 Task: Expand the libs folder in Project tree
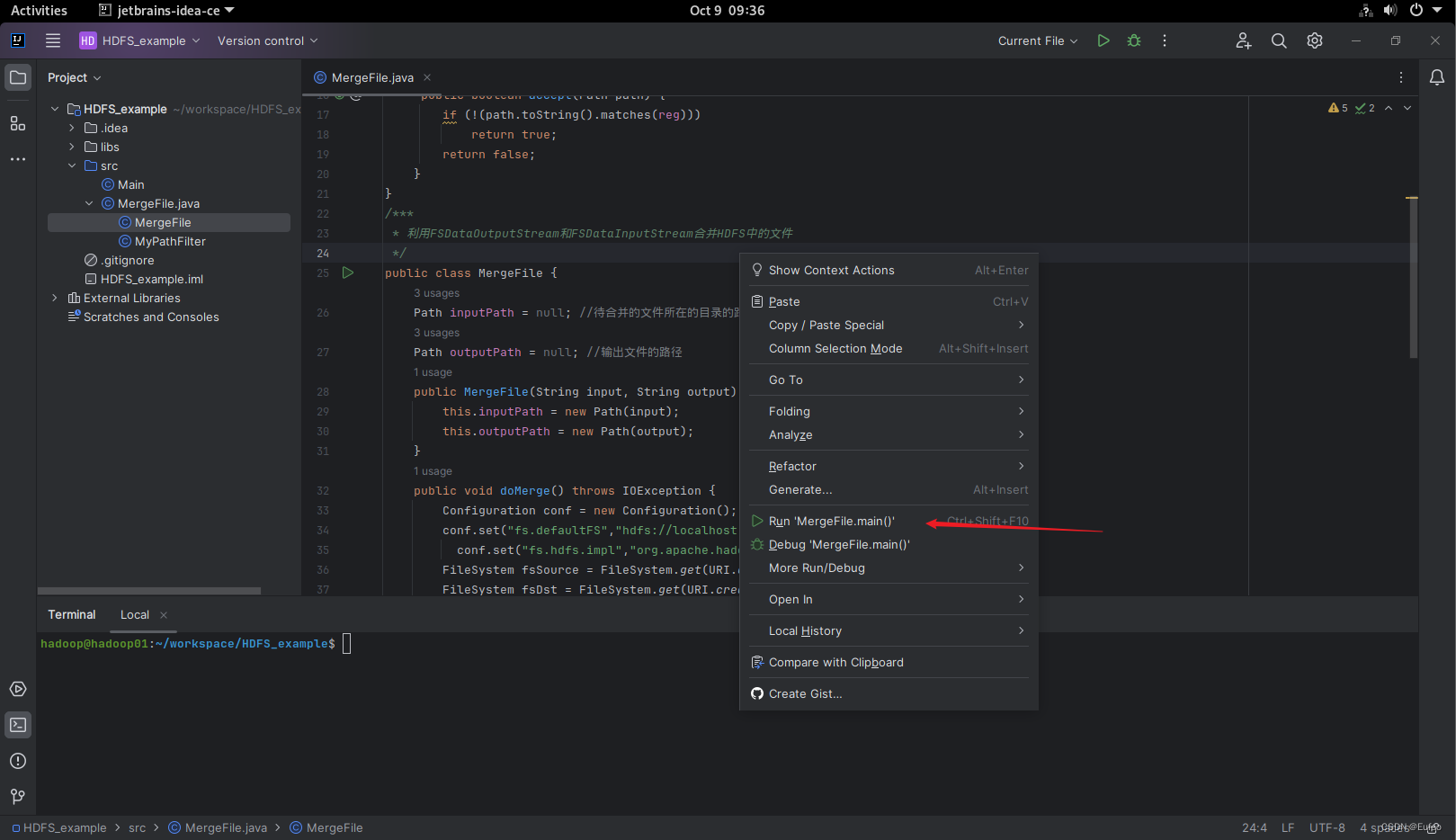pyautogui.click(x=72, y=147)
